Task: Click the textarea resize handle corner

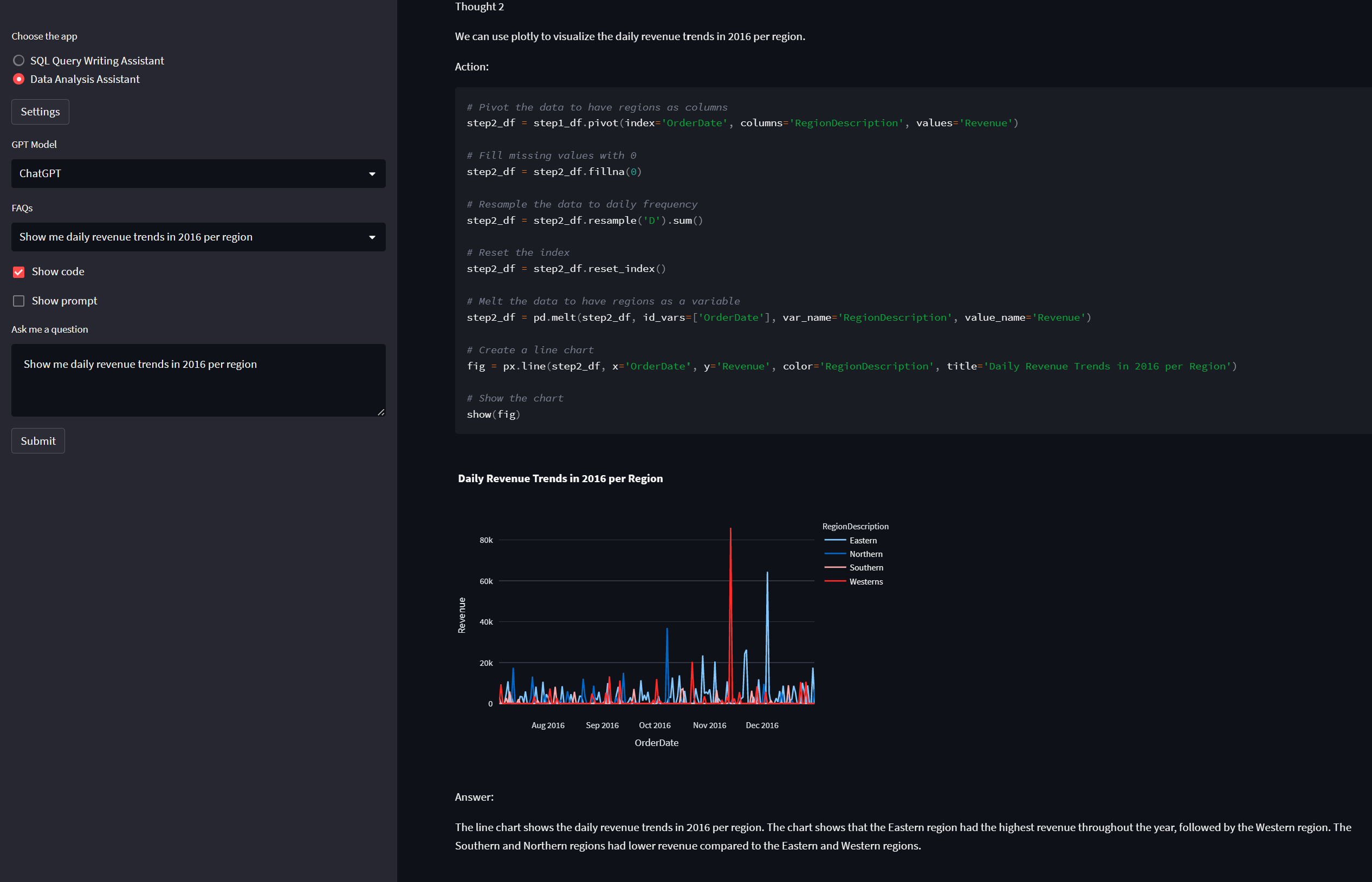Action: [x=381, y=412]
